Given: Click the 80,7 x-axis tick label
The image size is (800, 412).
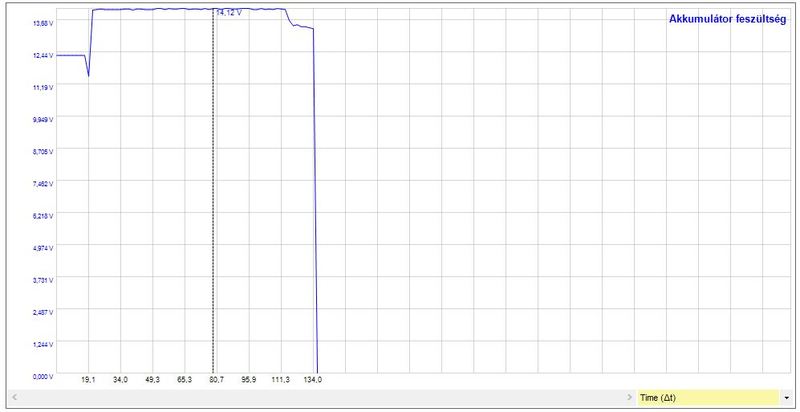Looking at the screenshot, I should click(216, 381).
